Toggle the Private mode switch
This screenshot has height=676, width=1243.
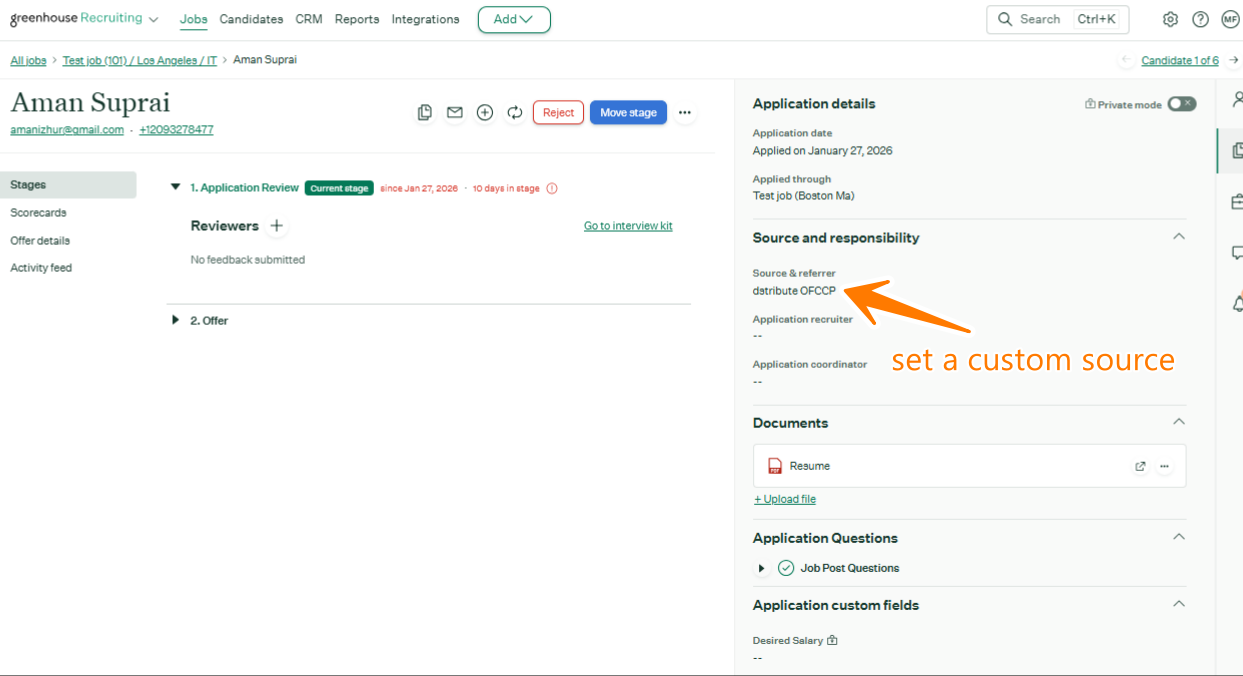1181,104
